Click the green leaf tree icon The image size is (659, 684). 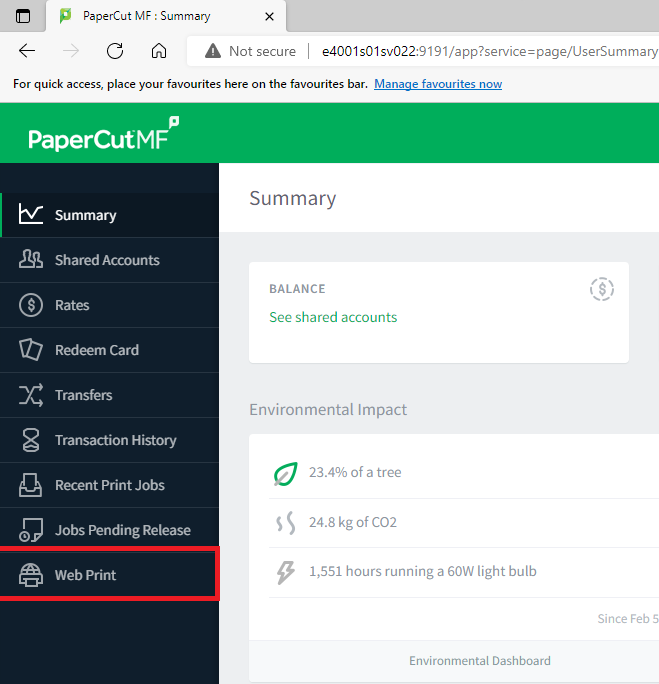tap(286, 474)
